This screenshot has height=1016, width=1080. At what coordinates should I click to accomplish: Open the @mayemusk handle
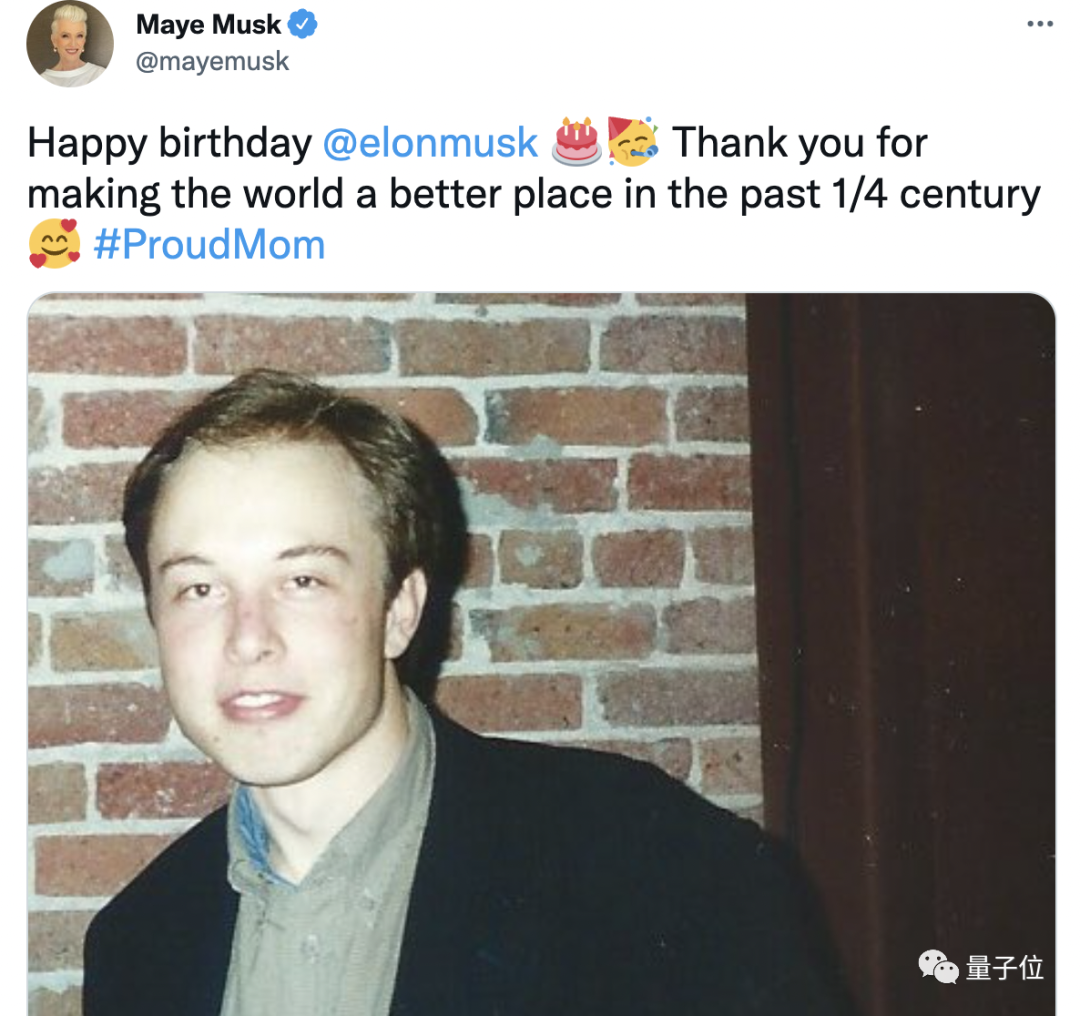click(x=212, y=61)
